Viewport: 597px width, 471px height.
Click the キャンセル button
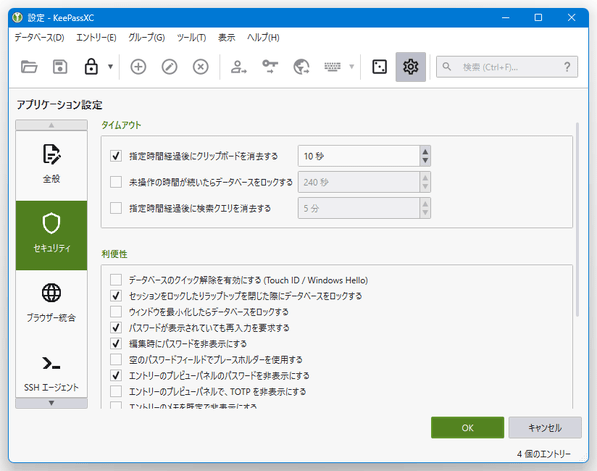545,428
